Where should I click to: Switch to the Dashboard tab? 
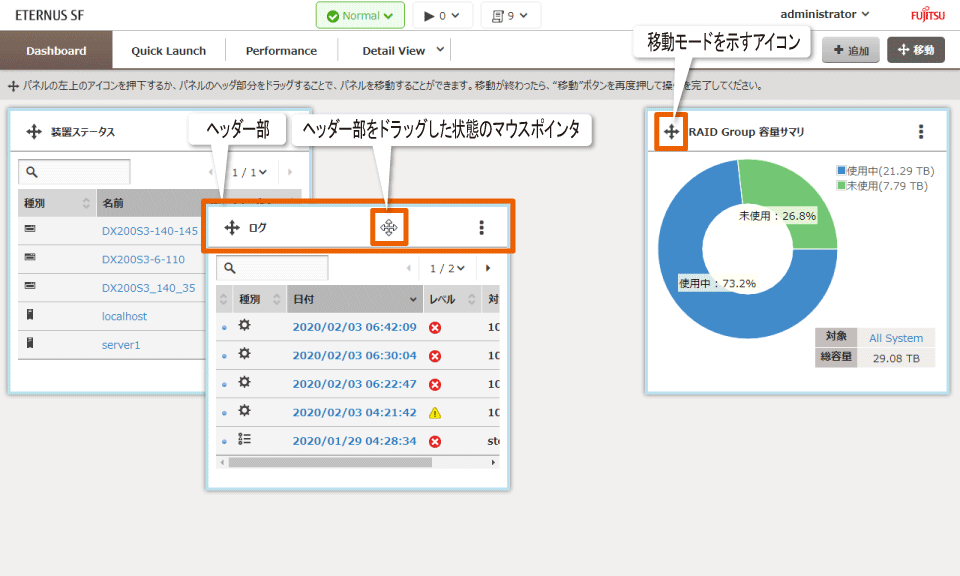(56, 51)
